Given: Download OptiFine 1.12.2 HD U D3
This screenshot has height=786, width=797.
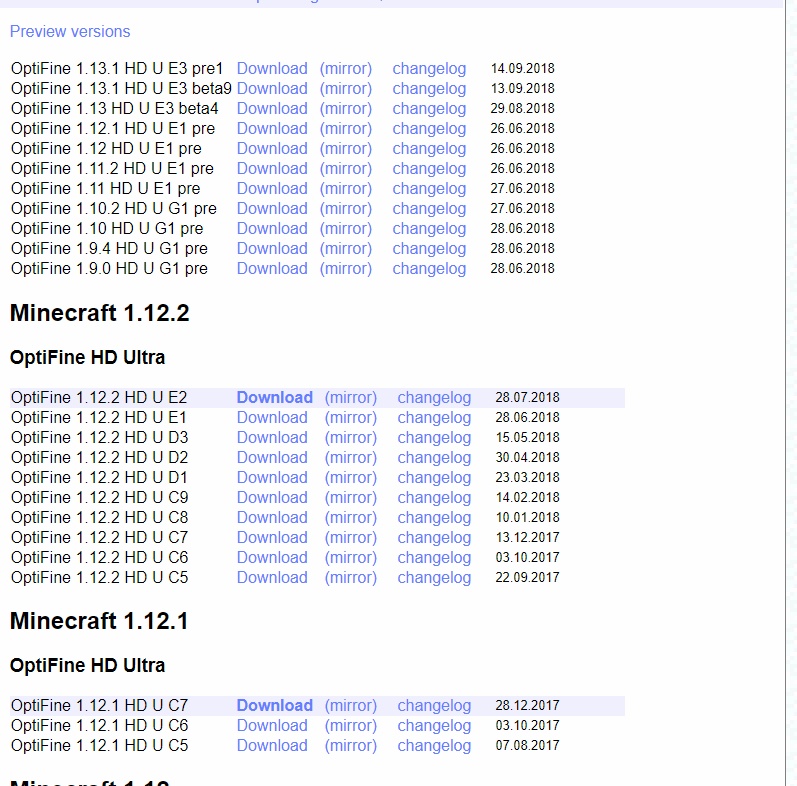Looking at the screenshot, I should (x=272, y=437).
